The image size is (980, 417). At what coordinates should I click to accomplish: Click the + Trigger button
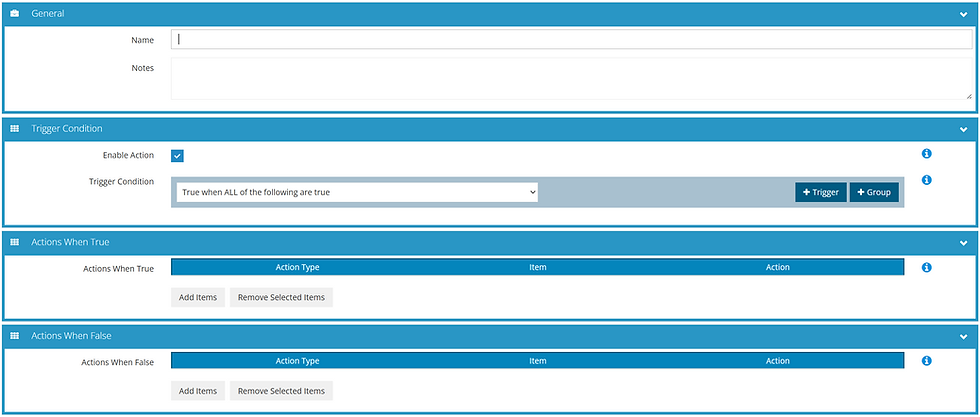pos(821,193)
